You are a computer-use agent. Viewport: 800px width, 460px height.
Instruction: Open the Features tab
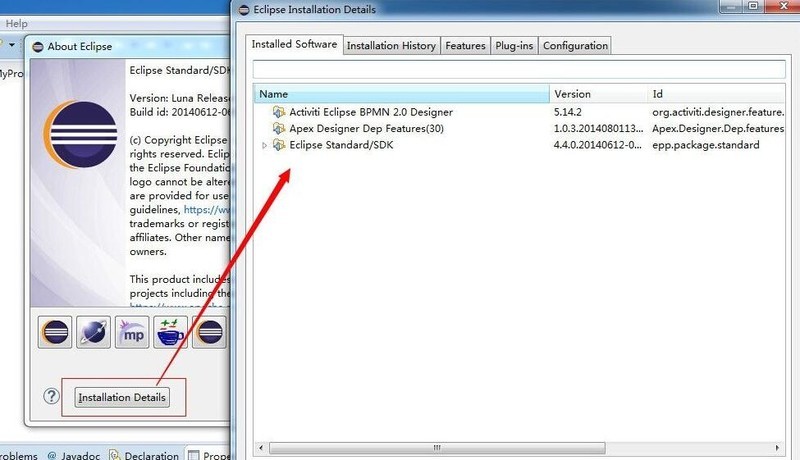tap(465, 45)
